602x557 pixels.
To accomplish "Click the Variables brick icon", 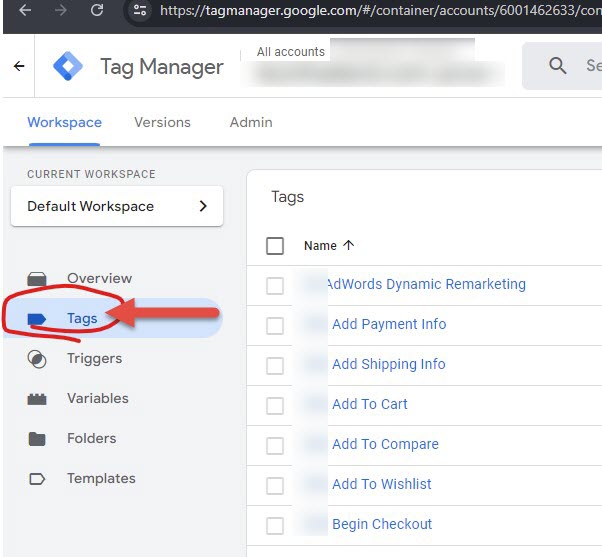I will 37,399.
